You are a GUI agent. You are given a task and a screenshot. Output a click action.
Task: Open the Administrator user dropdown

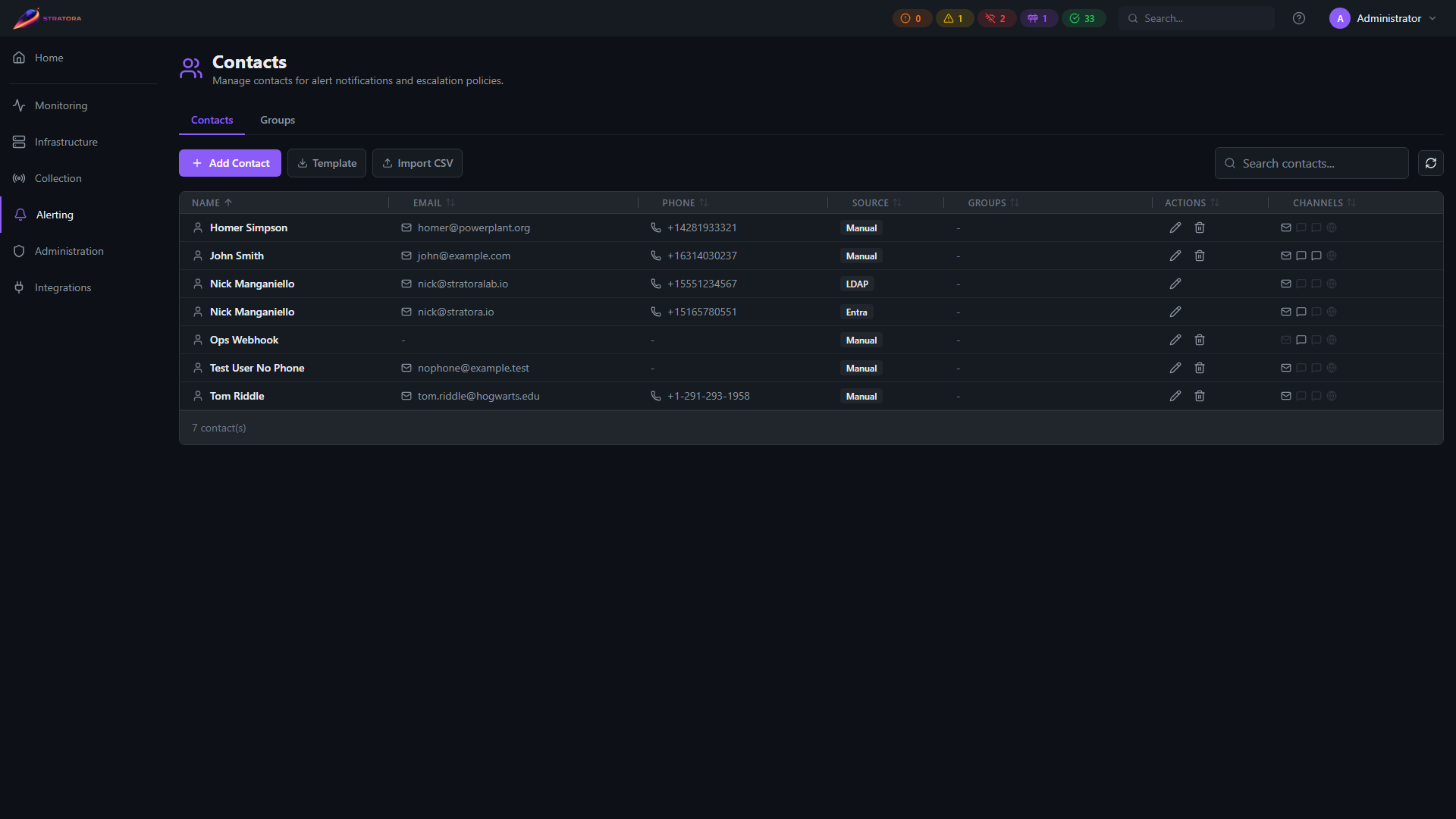[x=1383, y=18]
